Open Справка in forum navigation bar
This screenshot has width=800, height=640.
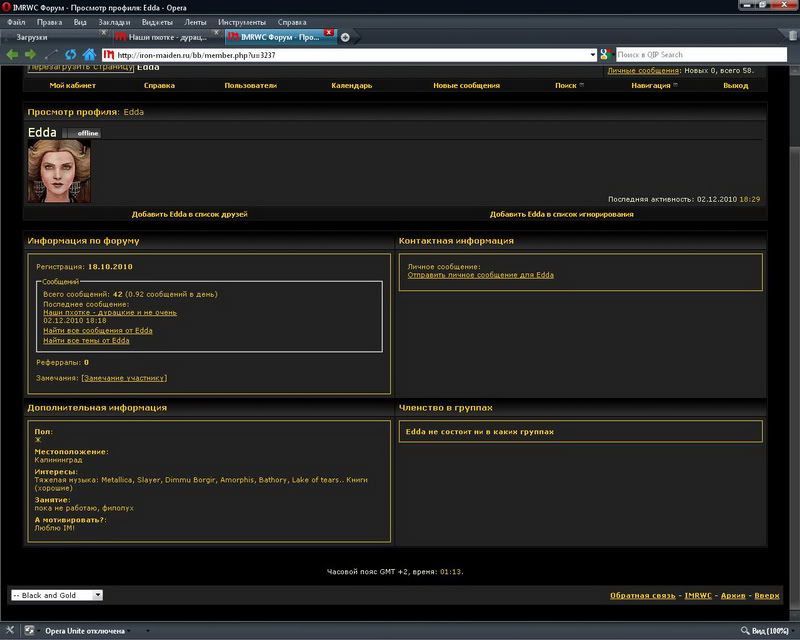tap(159, 85)
